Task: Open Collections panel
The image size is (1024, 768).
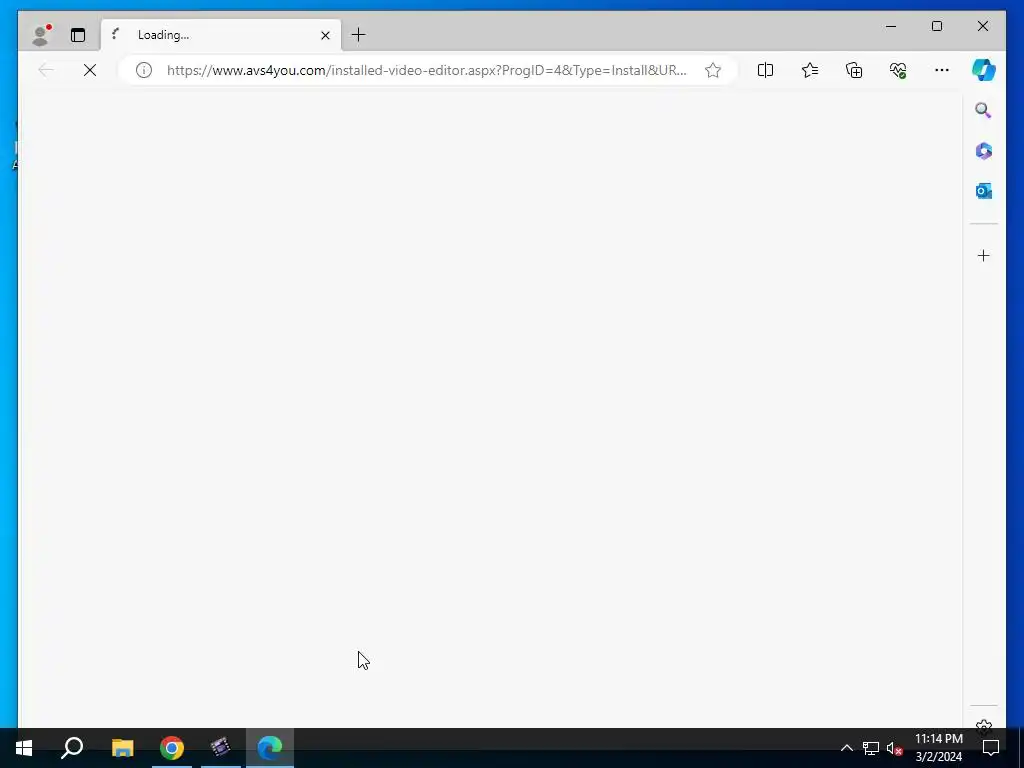Action: coord(854,70)
